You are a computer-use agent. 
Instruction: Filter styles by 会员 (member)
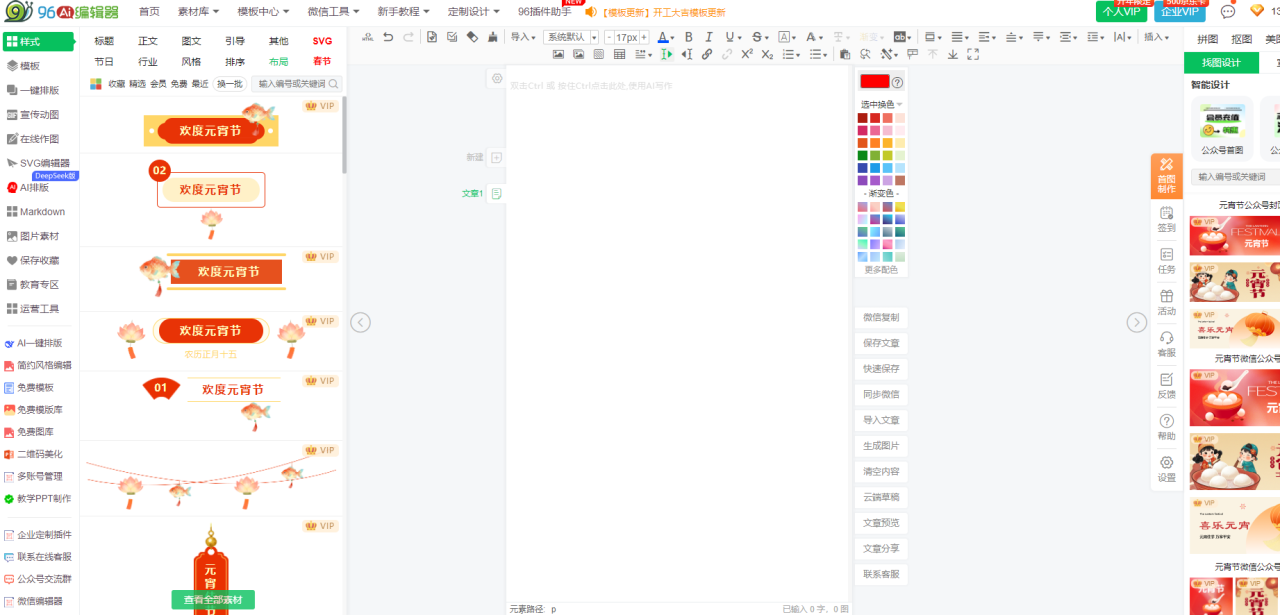[x=158, y=84]
